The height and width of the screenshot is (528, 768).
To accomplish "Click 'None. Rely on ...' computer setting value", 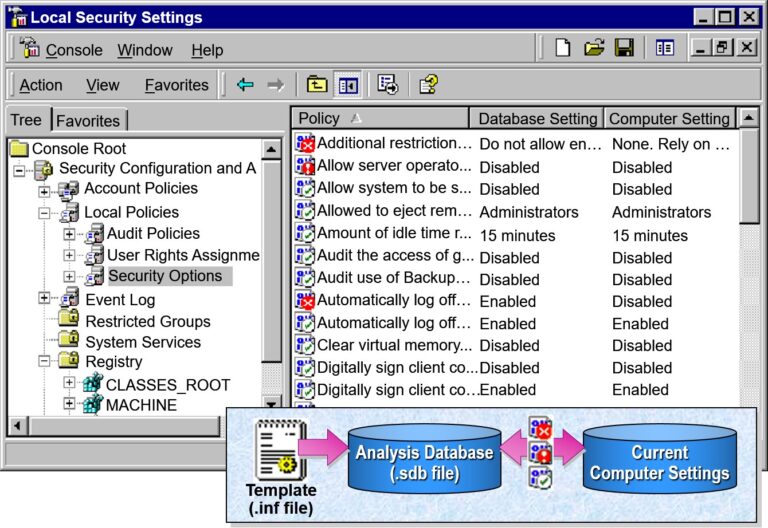I will coord(671,144).
